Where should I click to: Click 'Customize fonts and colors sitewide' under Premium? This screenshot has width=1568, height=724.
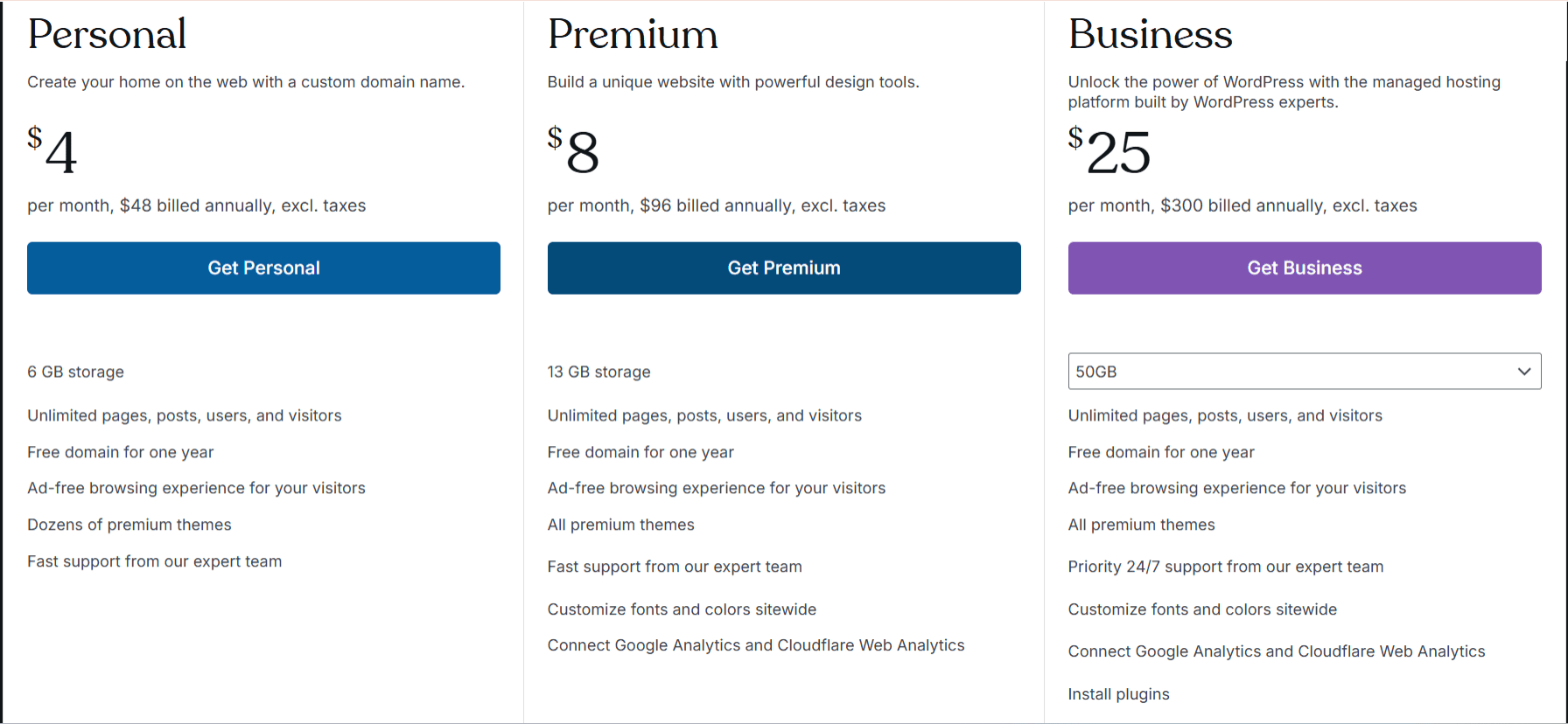(682, 609)
